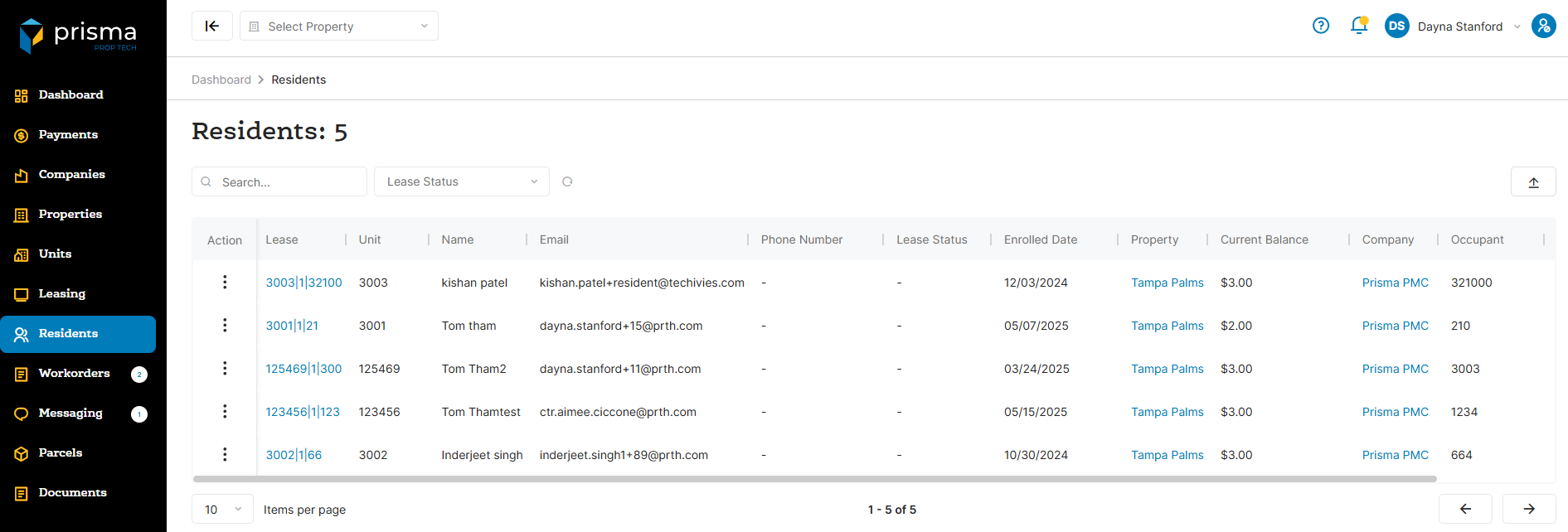
Task: Change items per page dropdown
Action: coord(222,510)
